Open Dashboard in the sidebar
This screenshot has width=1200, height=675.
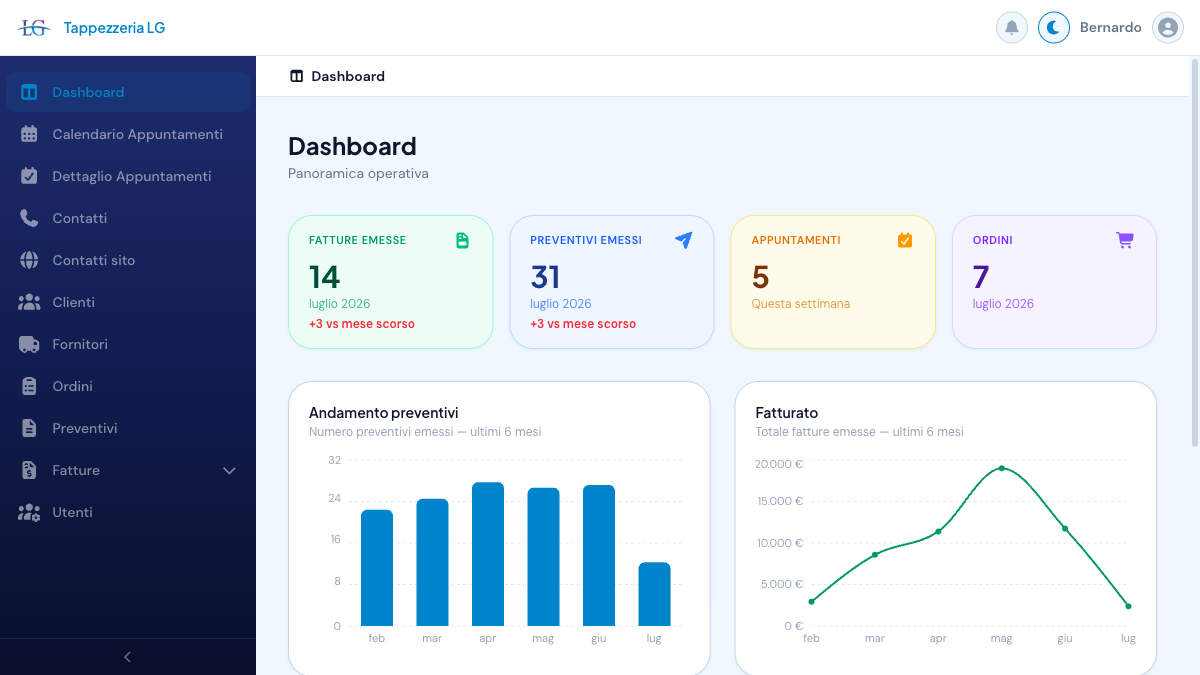128,92
